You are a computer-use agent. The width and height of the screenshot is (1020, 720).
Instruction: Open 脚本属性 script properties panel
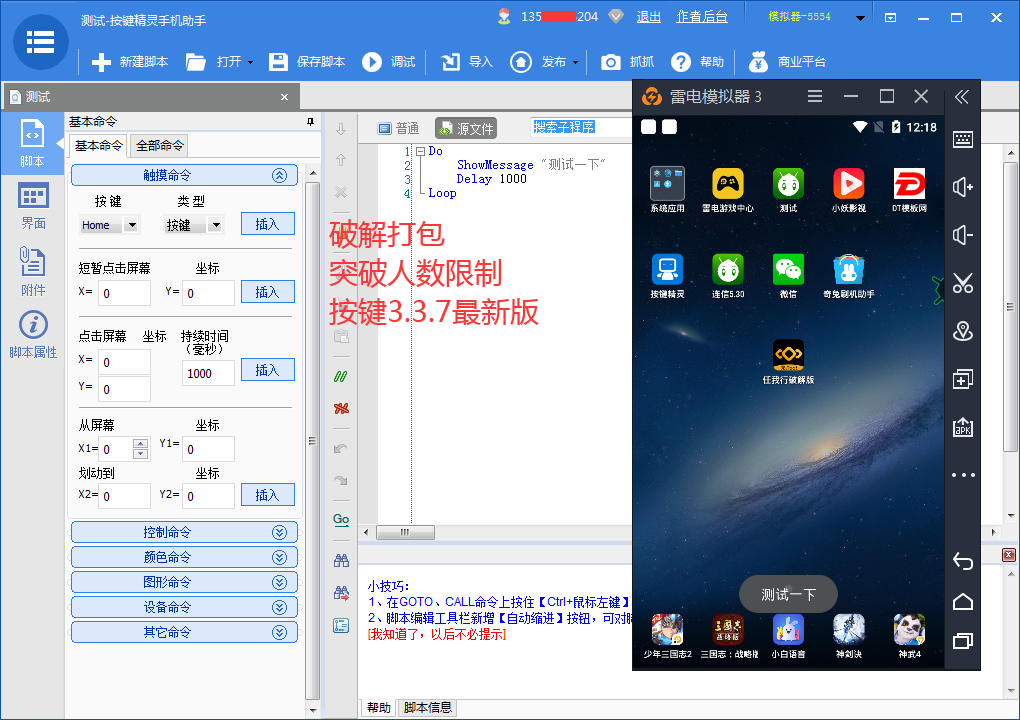click(x=33, y=335)
